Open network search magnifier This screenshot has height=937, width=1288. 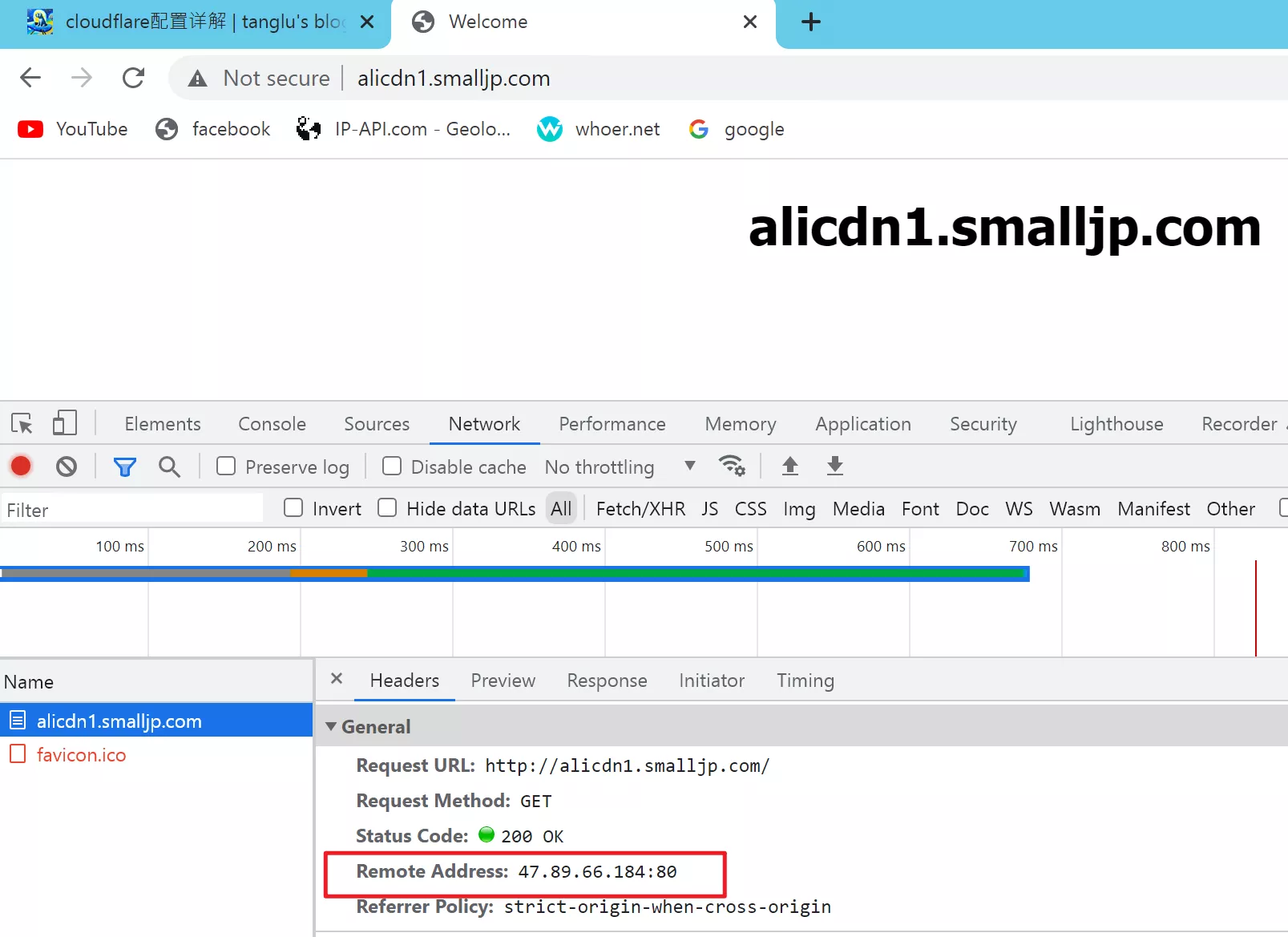pyautogui.click(x=169, y=466)
